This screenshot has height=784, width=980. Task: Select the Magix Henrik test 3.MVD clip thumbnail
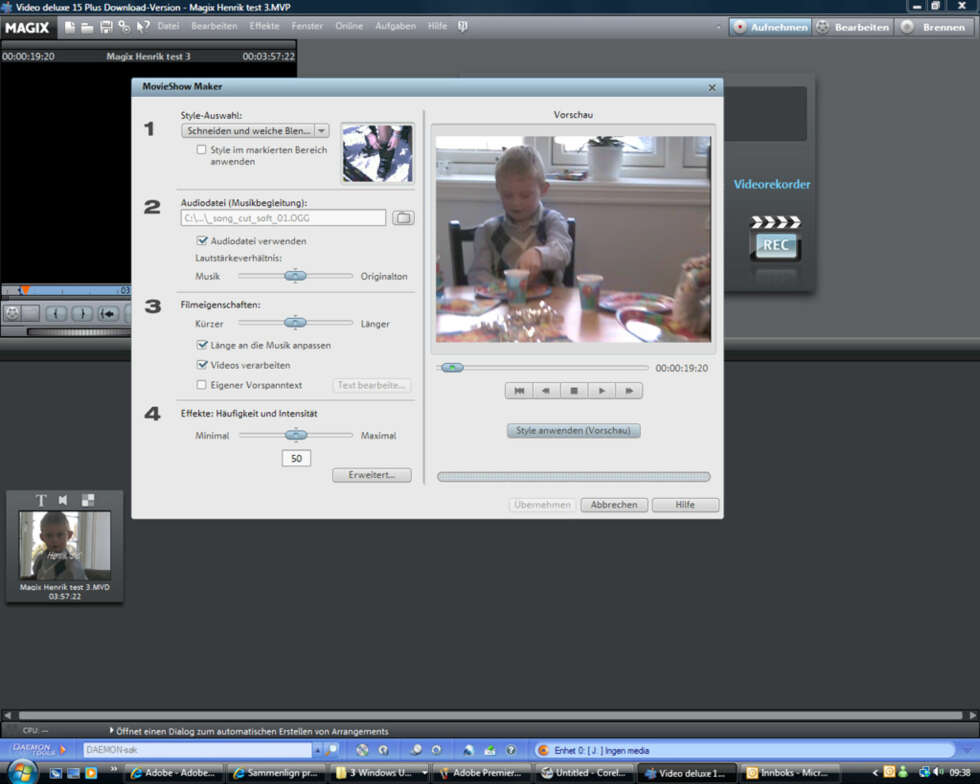64,546
